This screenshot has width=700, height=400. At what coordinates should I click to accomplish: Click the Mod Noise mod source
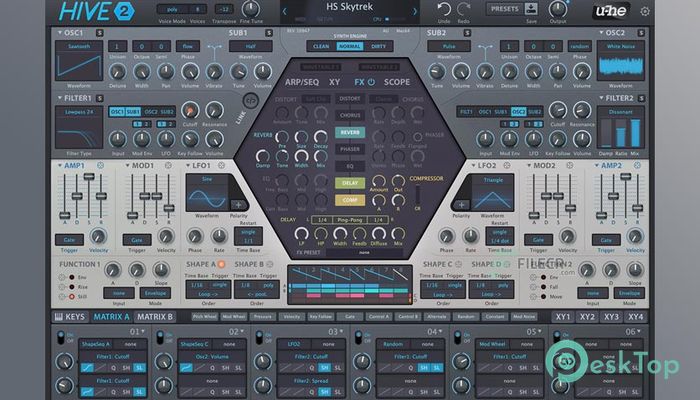tap(524, 317)
